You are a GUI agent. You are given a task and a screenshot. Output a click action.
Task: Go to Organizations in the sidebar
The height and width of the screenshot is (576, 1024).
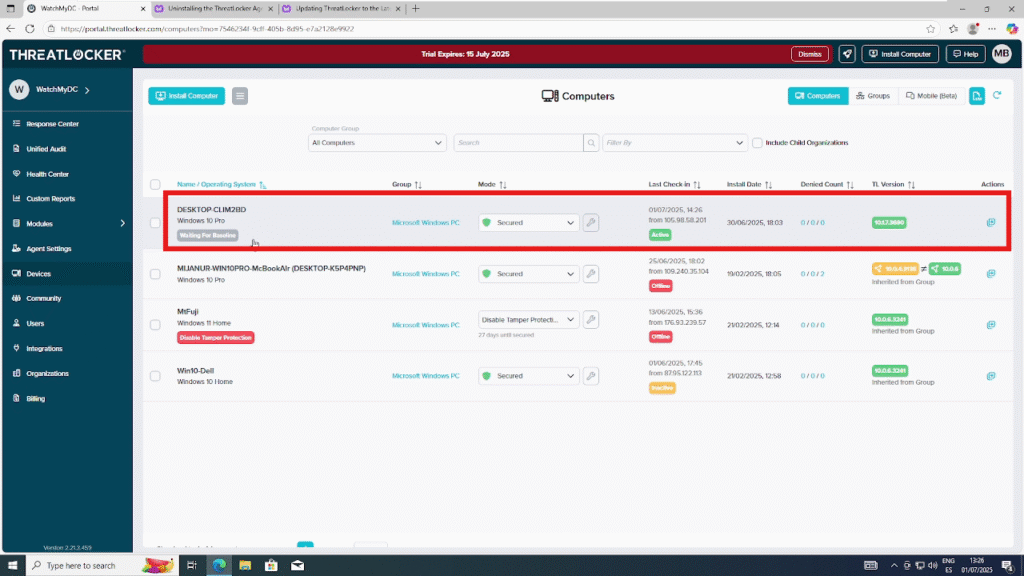pyautogui.click(x=47, y=374)
